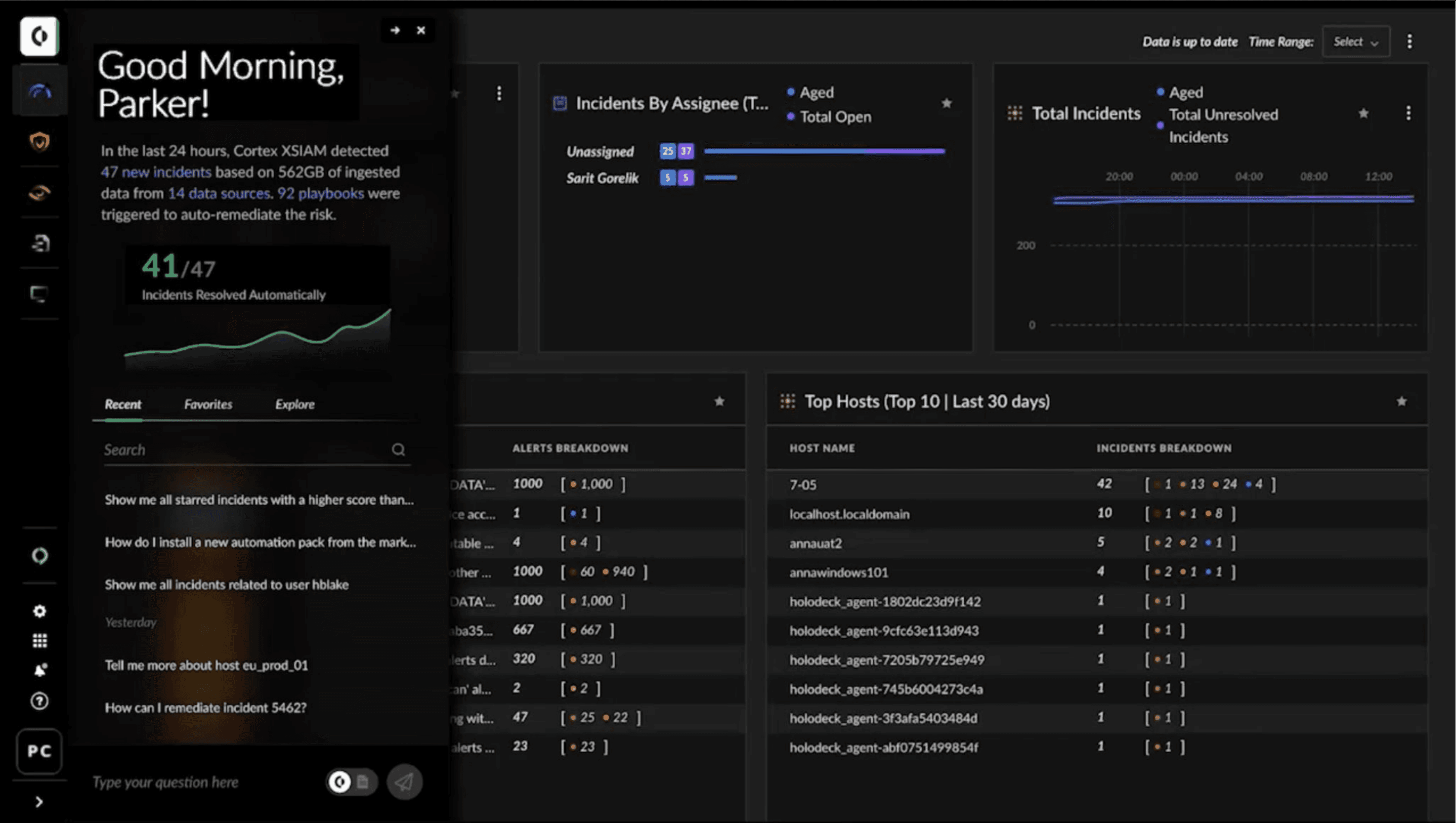Click the settings gear icon in sidebar
Screen dimensions: 1456x823
click(x=39, y=611)
